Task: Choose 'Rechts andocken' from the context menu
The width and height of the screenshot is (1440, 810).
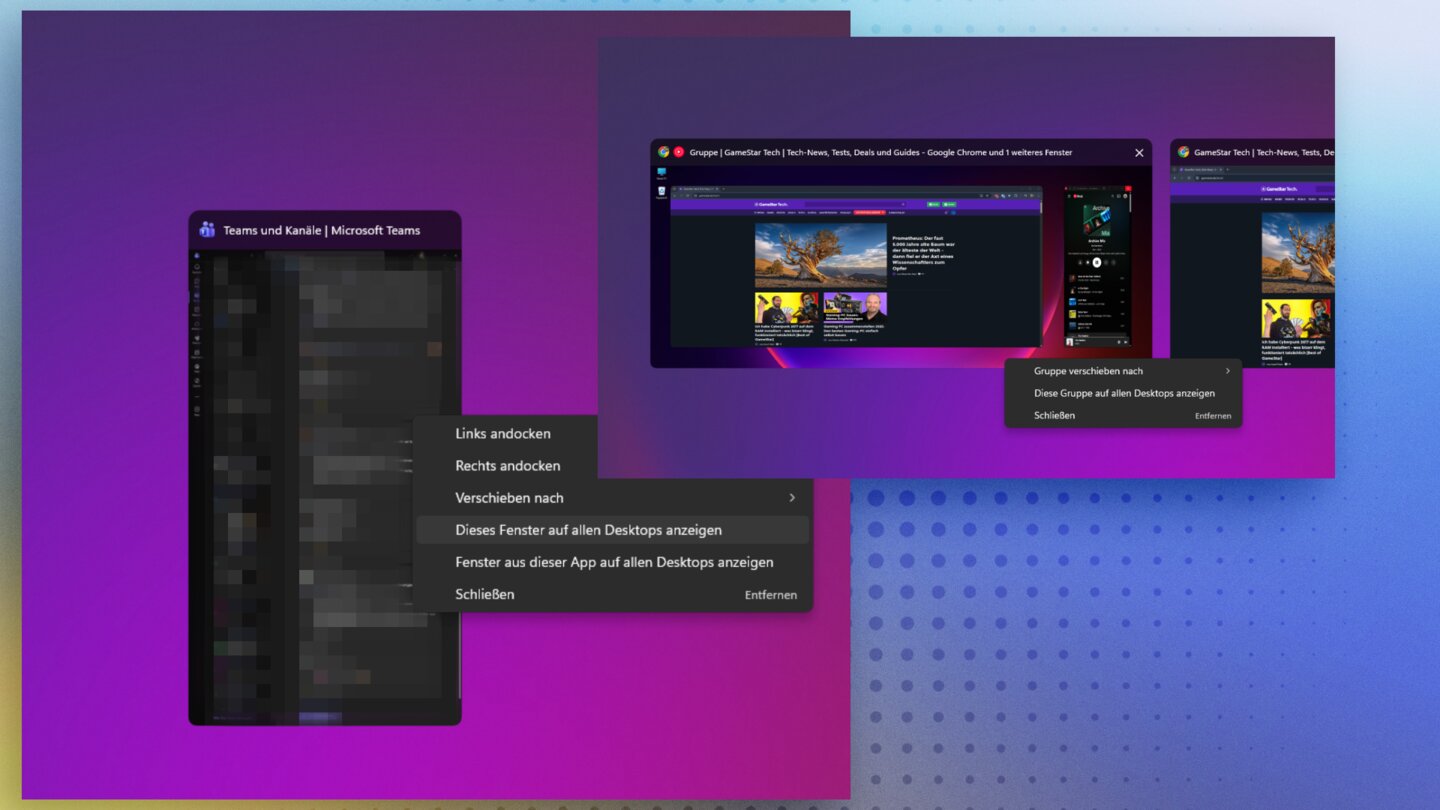Action: (x=507, y=465)
